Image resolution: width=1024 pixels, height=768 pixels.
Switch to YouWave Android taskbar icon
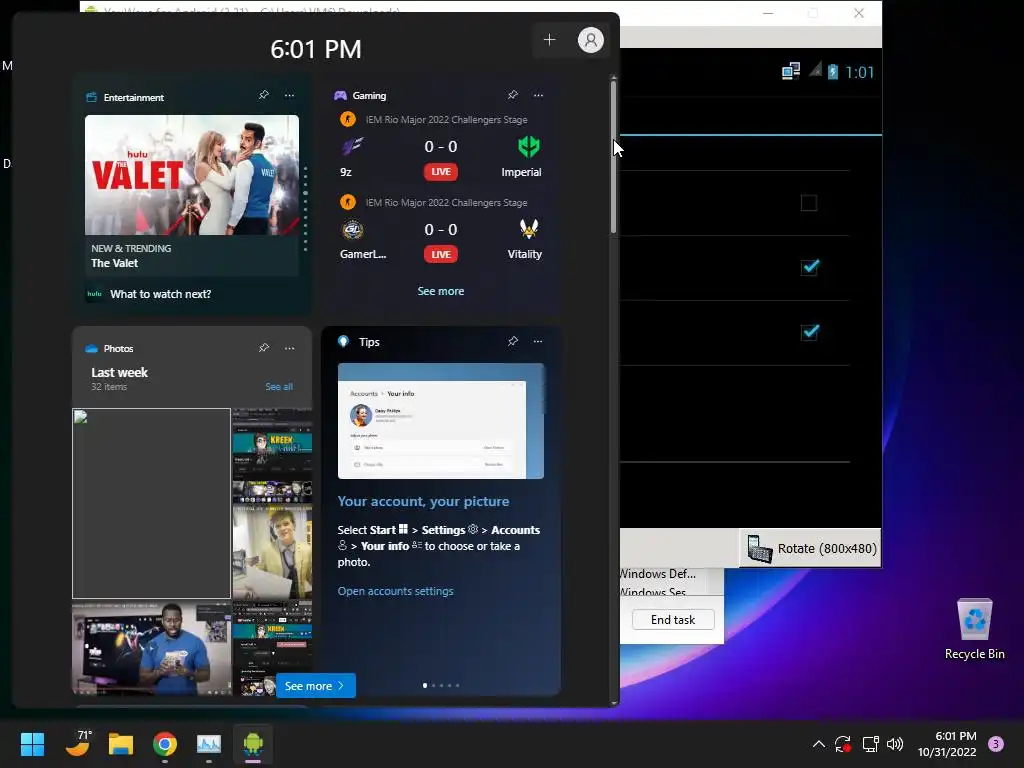click(x=253, y=744)
